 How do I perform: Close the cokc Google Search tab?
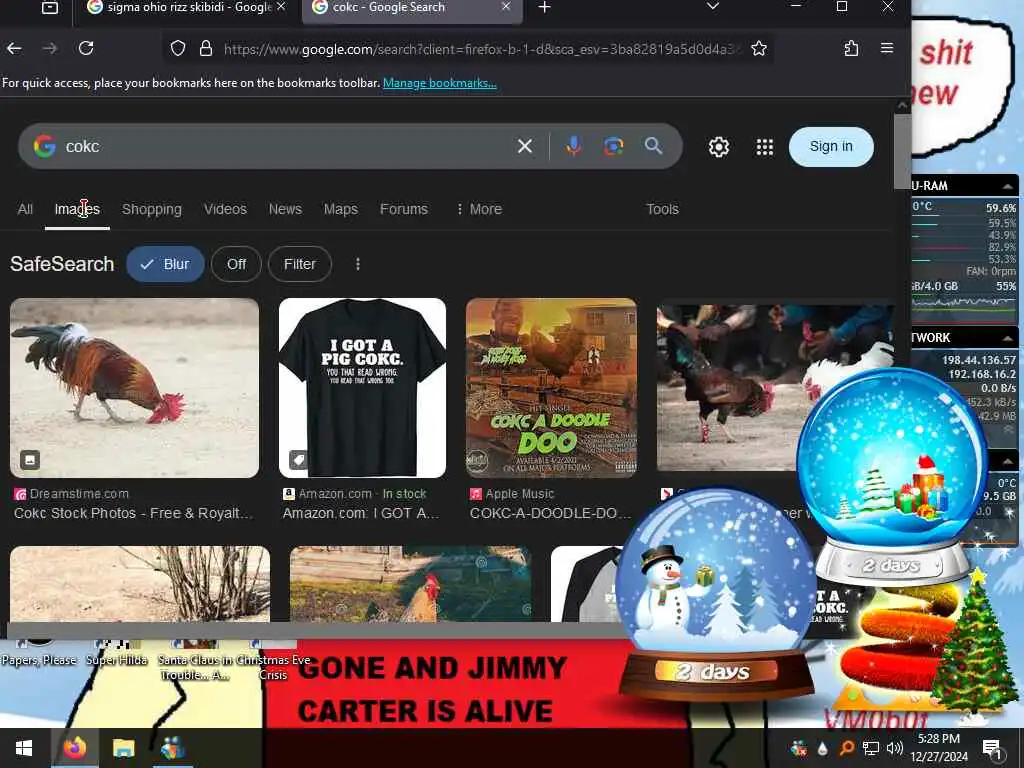click(506, 7)
